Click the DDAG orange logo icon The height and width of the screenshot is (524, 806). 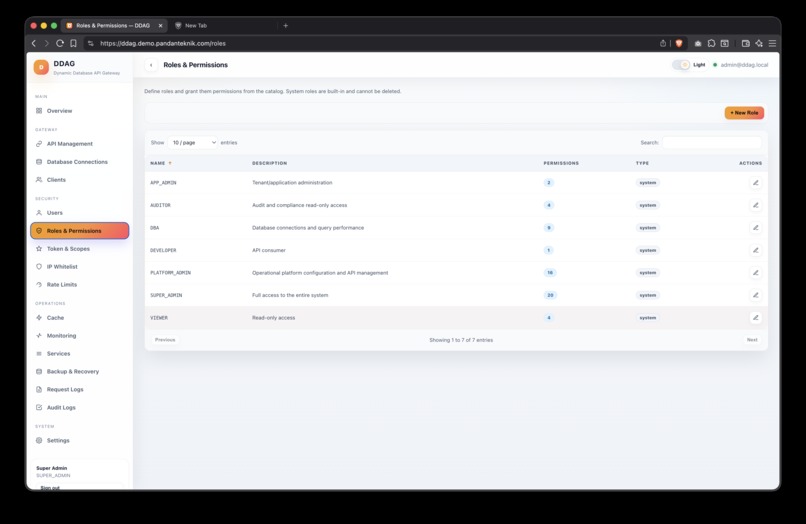tap(41, 67)
